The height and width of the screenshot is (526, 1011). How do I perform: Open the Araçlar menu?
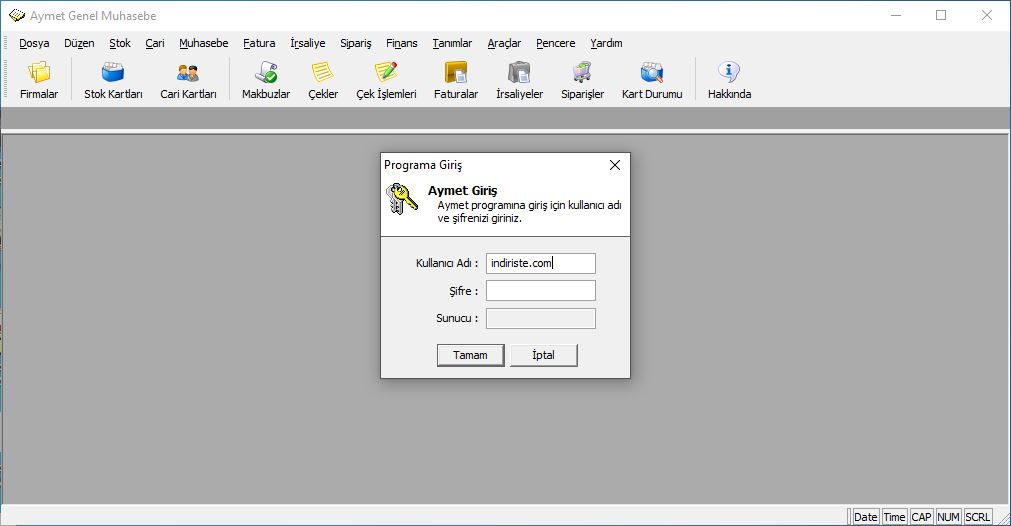(504, 43)
